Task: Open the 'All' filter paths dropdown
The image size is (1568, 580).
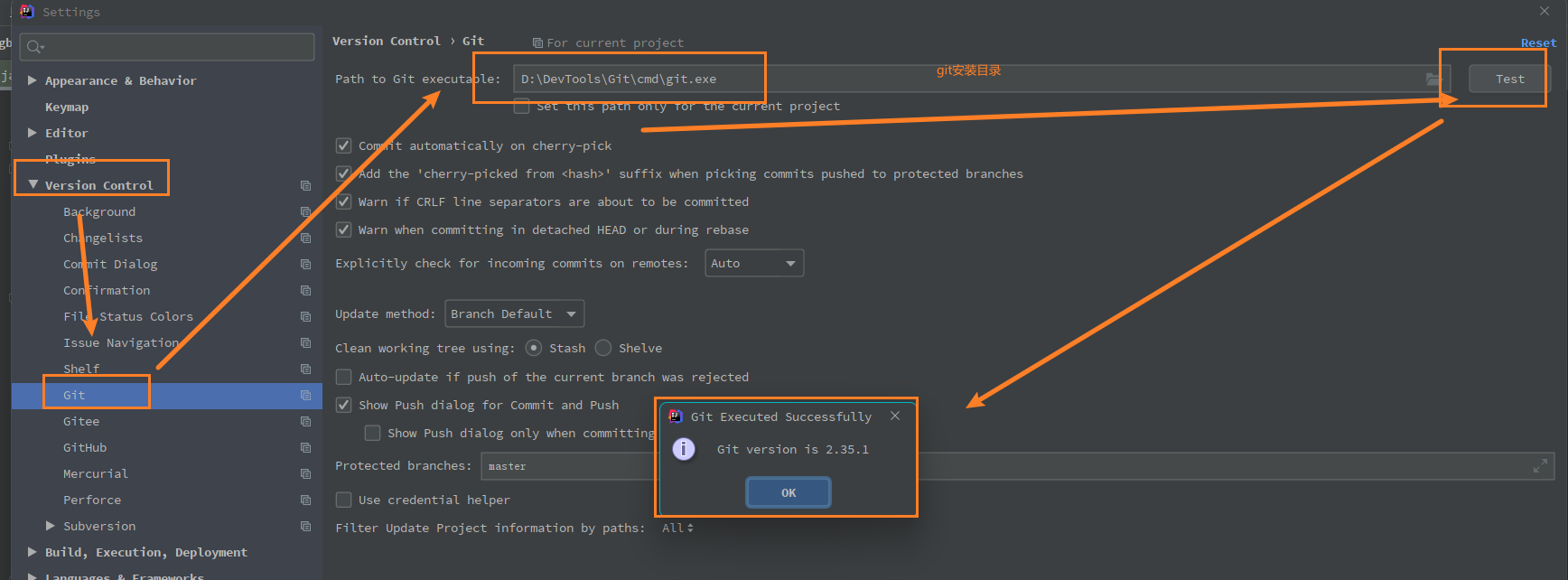Action: [677, 528]
